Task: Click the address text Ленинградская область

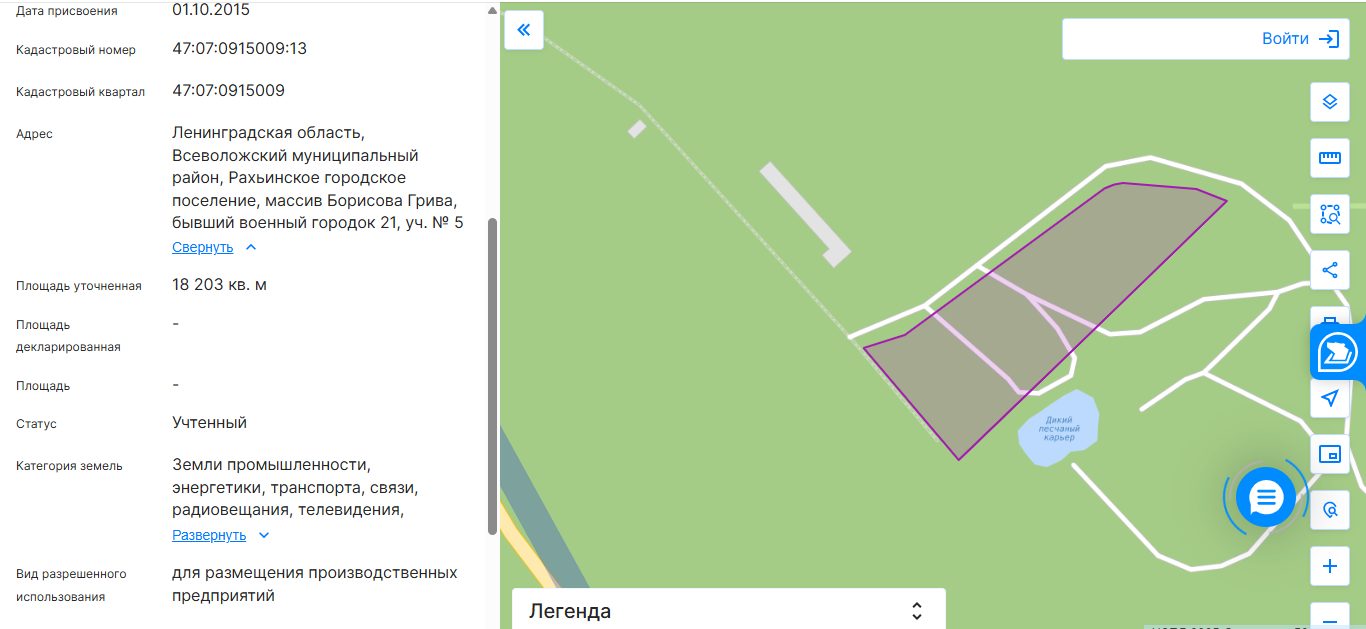Action: 268,132
